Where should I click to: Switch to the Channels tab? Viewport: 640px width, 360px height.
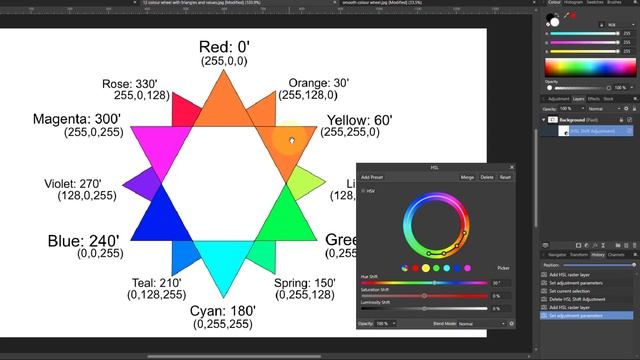(616, 255)
